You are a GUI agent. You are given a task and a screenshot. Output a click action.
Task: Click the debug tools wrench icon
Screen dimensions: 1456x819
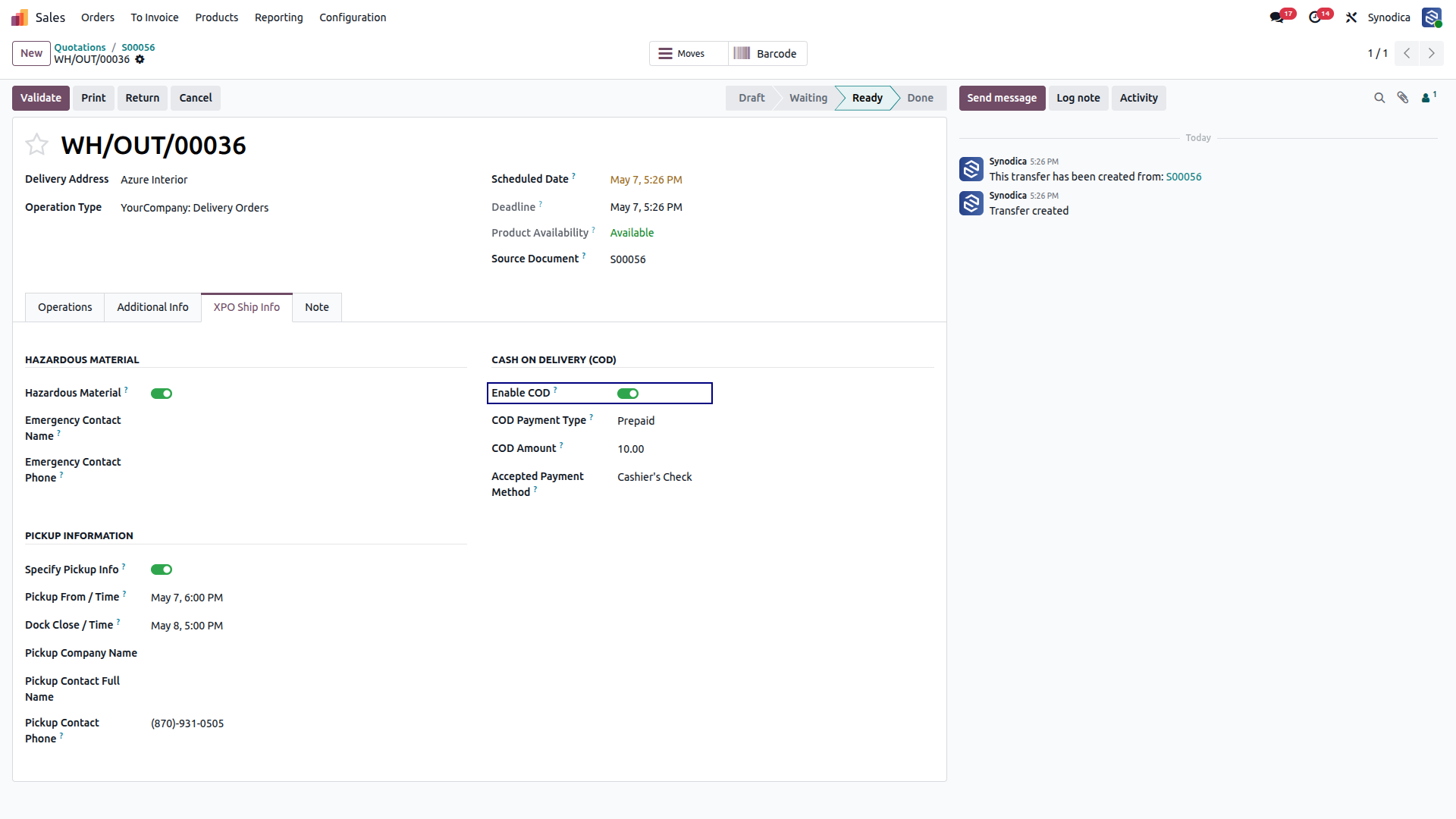[x=1351, y=17]
